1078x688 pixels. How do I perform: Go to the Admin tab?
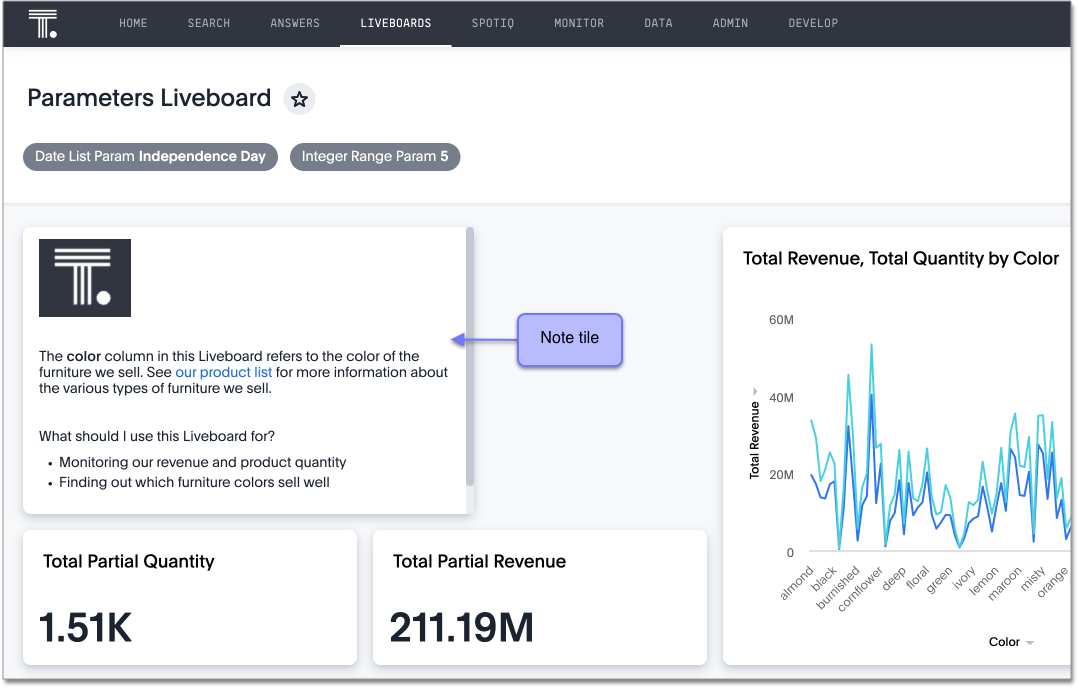click(730, 23)
